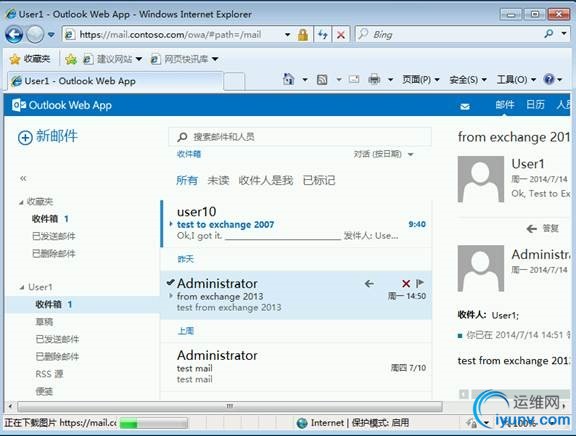Screen dimensions: 576x436
Task: Click the 搜索邮件和人员 search field
Action: click(300, 137)
